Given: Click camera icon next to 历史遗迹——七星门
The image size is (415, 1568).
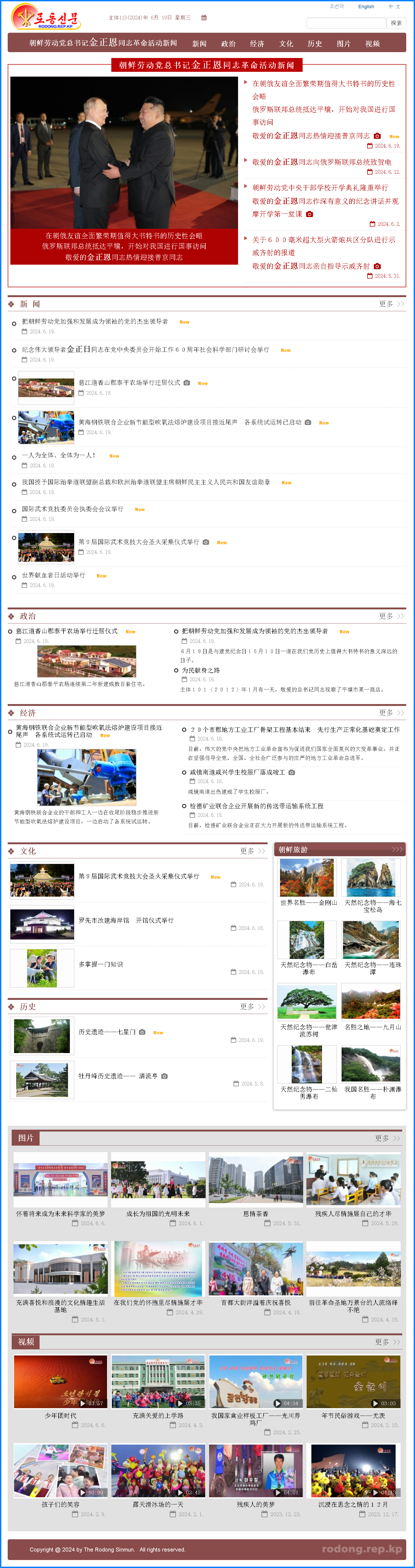Looking at the screenshot, I should tap(142, 1032).
